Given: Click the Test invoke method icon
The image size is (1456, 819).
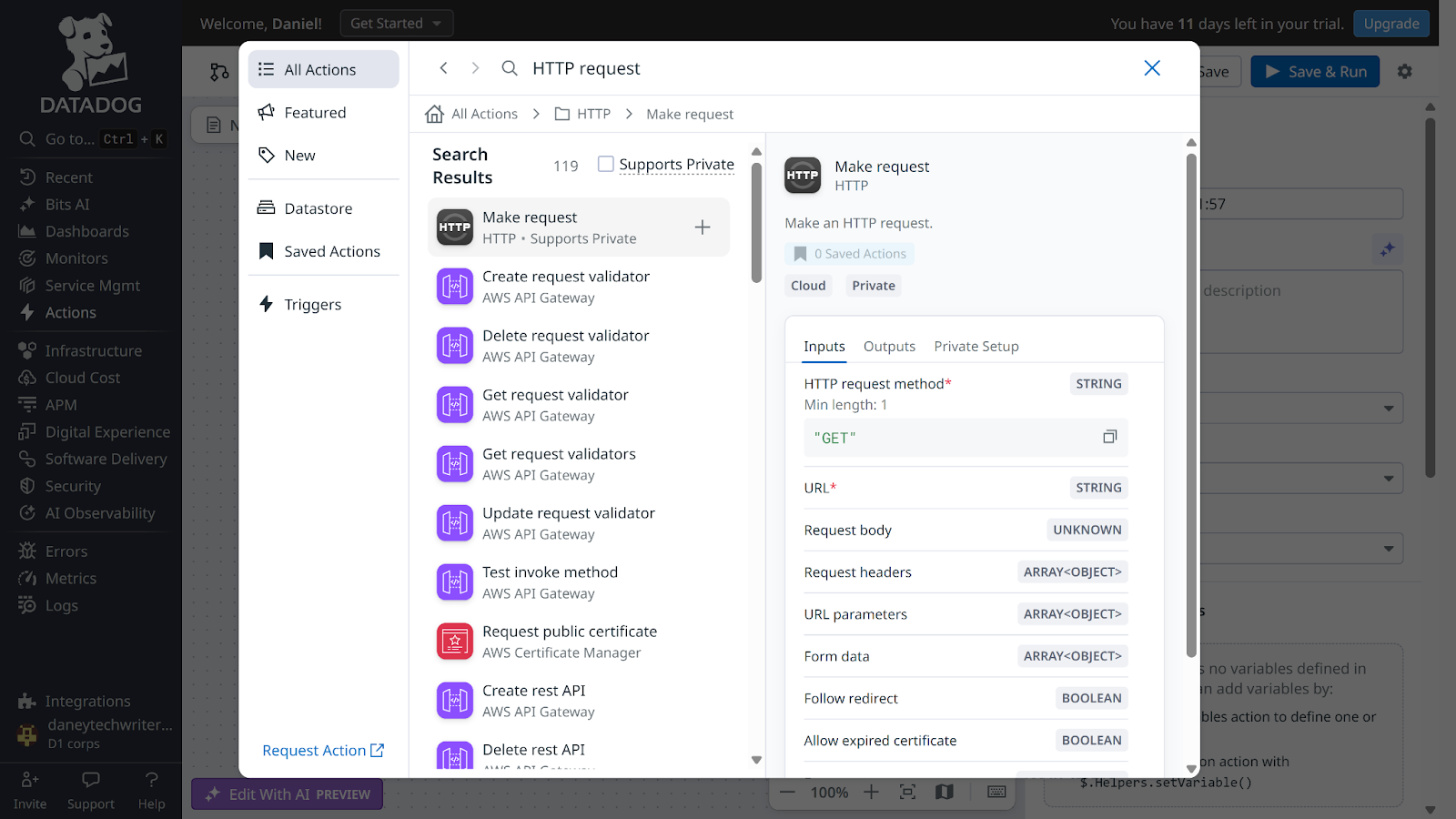Looking at the screenshot, I should 455,582.
